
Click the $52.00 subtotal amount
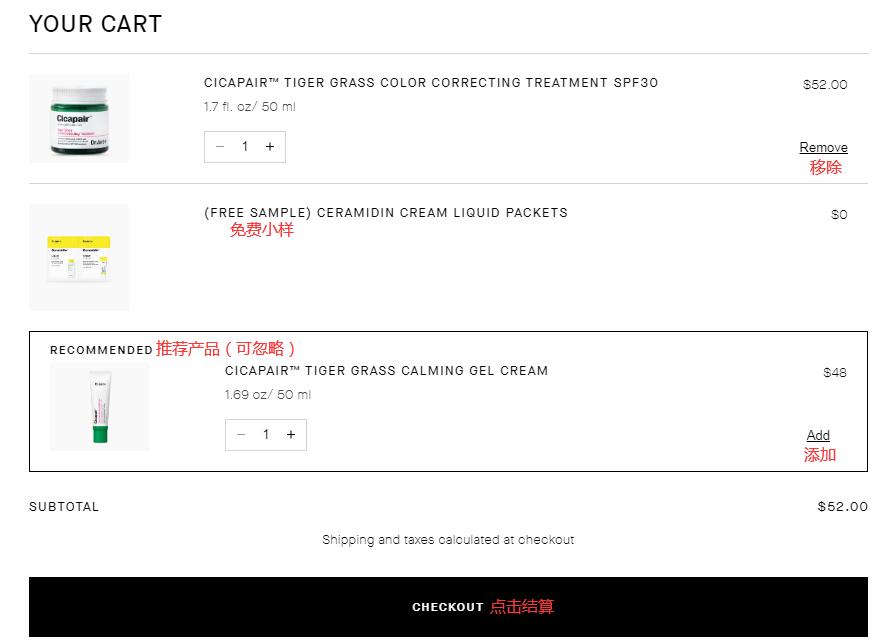click(x=842, y=507)
